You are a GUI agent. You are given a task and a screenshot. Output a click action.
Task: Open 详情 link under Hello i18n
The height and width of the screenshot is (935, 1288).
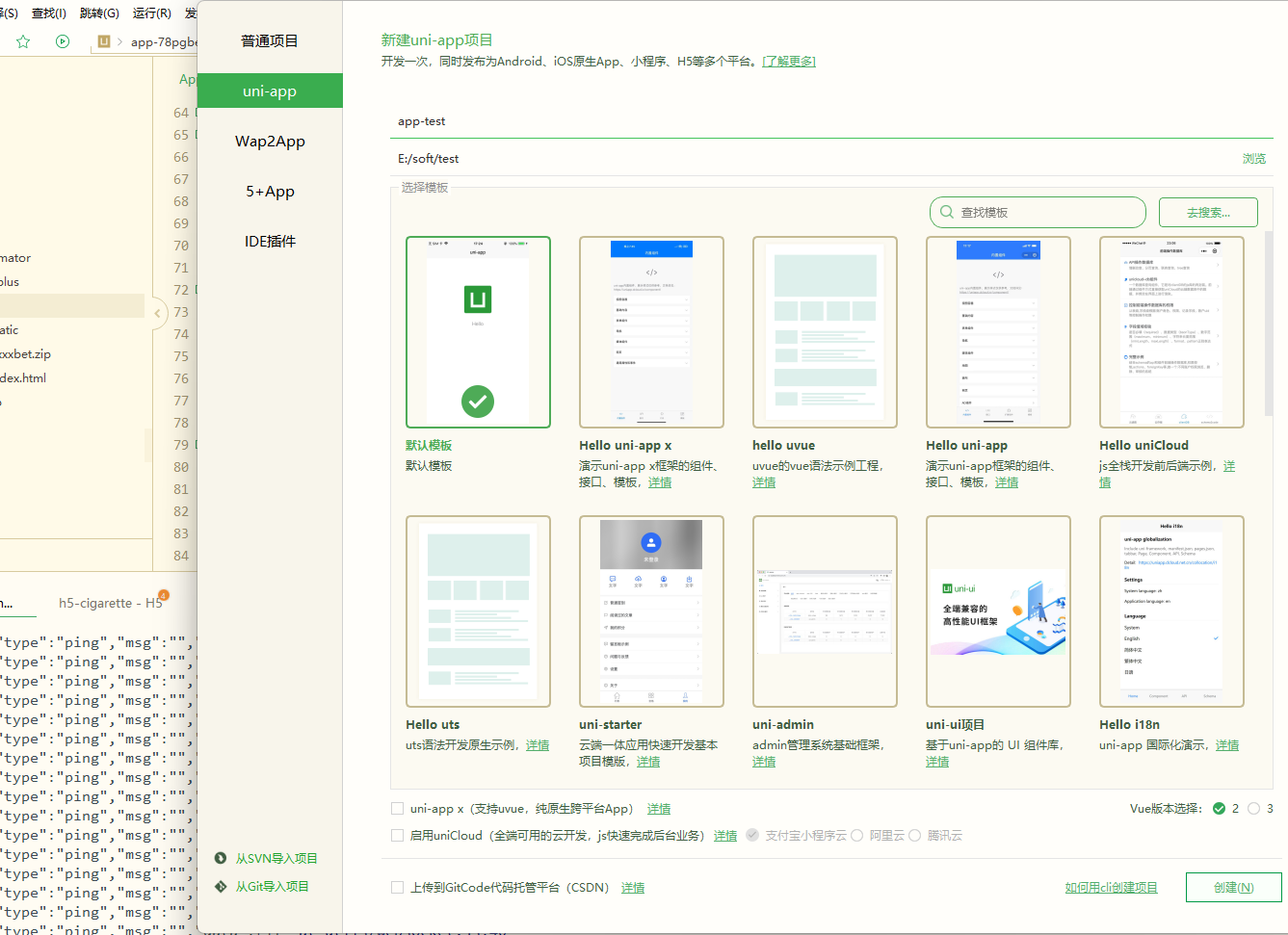click(1227, 745)
